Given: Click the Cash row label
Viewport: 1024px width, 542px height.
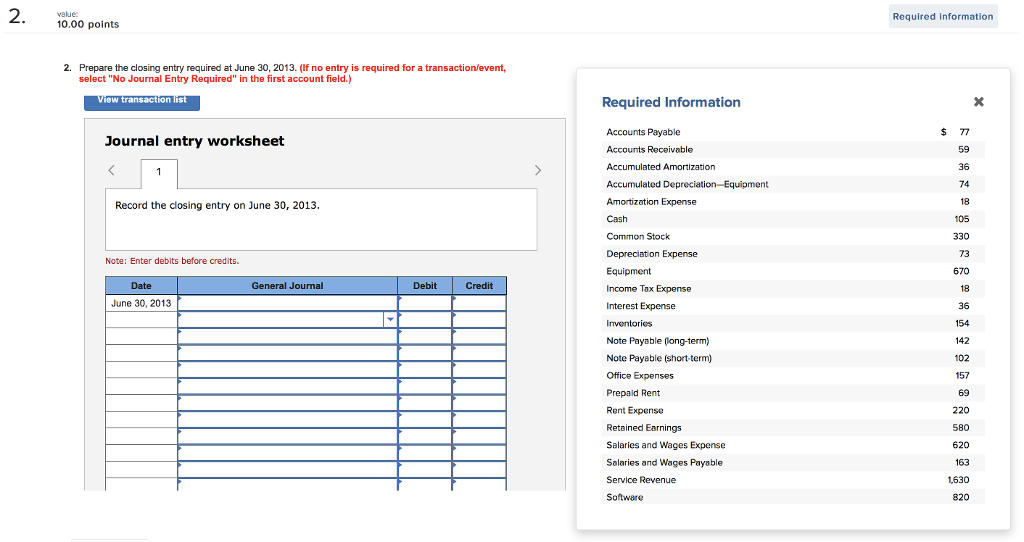Looking at the screenshot, I should pyautogui.click(x=617, y=219).
